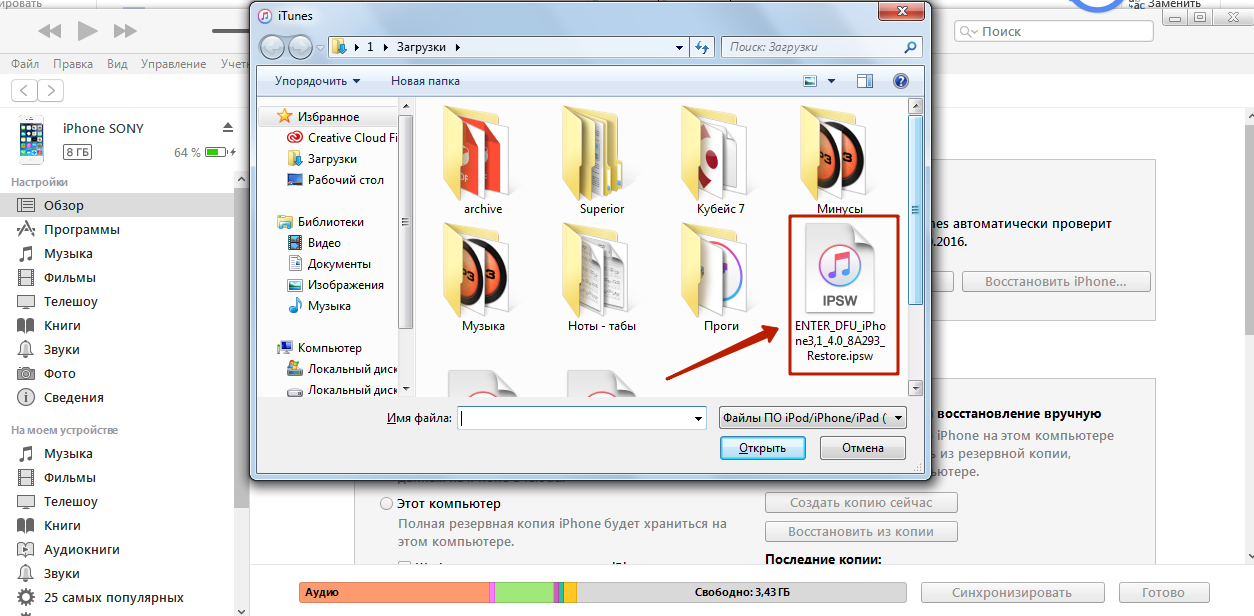Select Обзор in the settings sidebar
The image size is (1254, 616).
point(64,205)
